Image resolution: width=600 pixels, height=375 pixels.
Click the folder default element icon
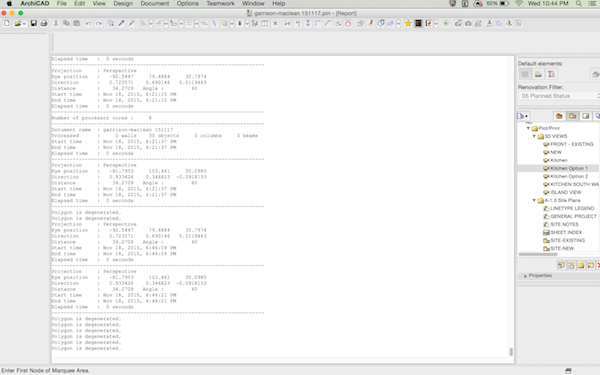click(x=538, y=74)
